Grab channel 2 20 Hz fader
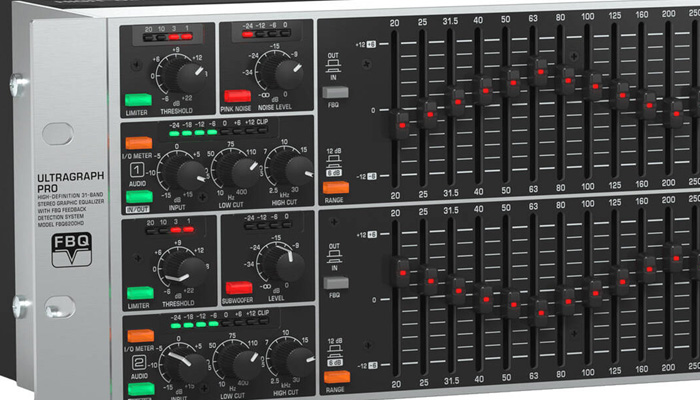This screenshot has height=400, width=700. [402, 272]
